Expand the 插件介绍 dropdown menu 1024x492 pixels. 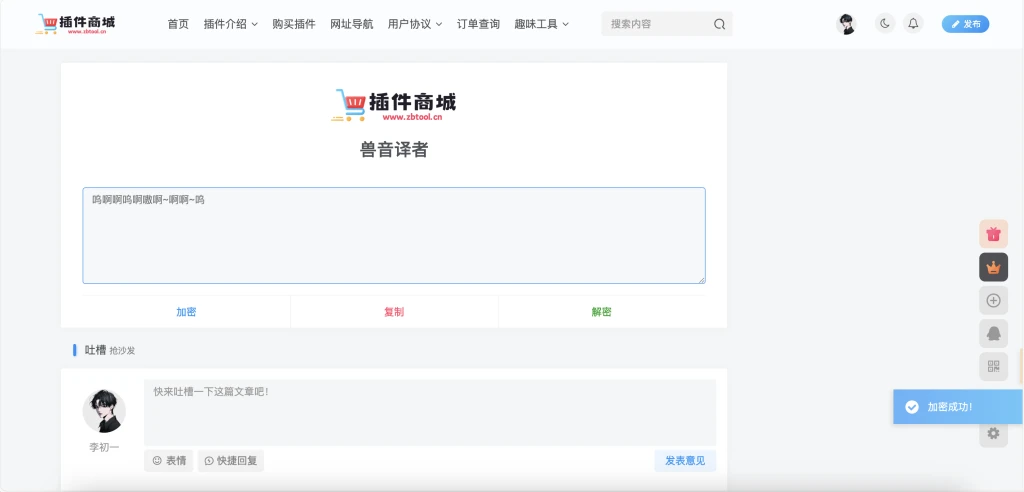tap(230, 24)
